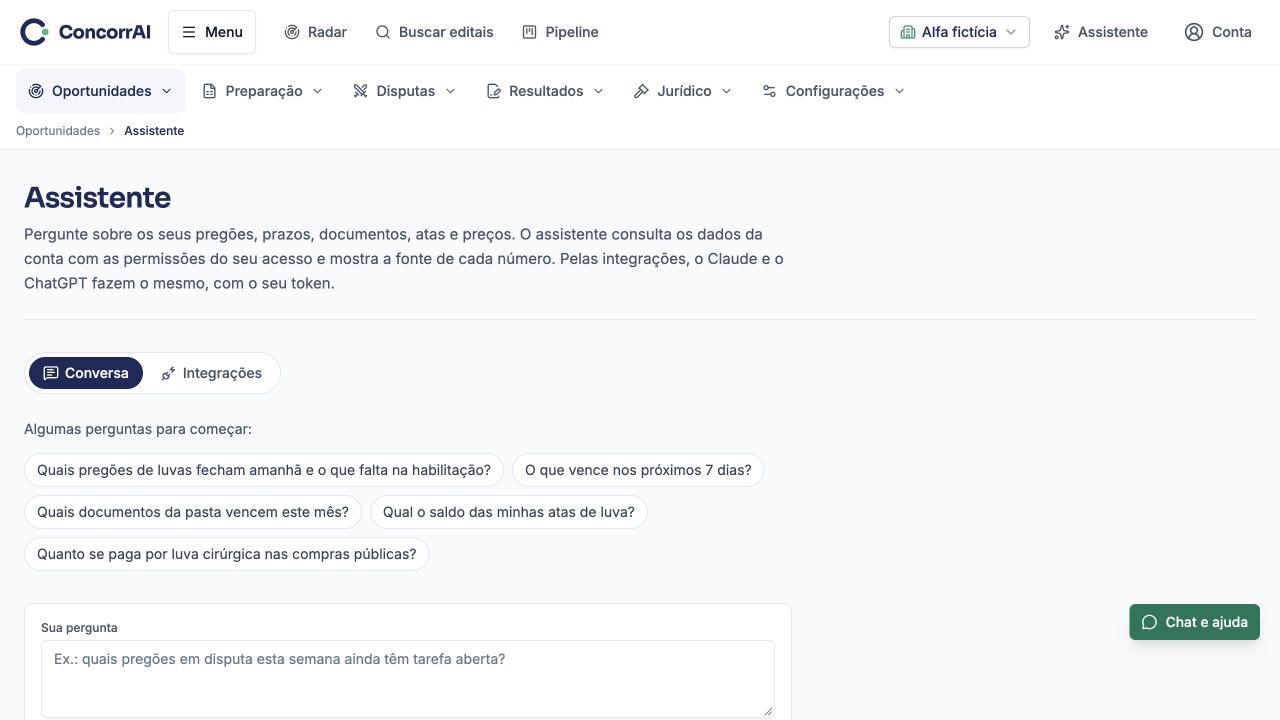Open Radar from the top bar

[x=315, y=32]
